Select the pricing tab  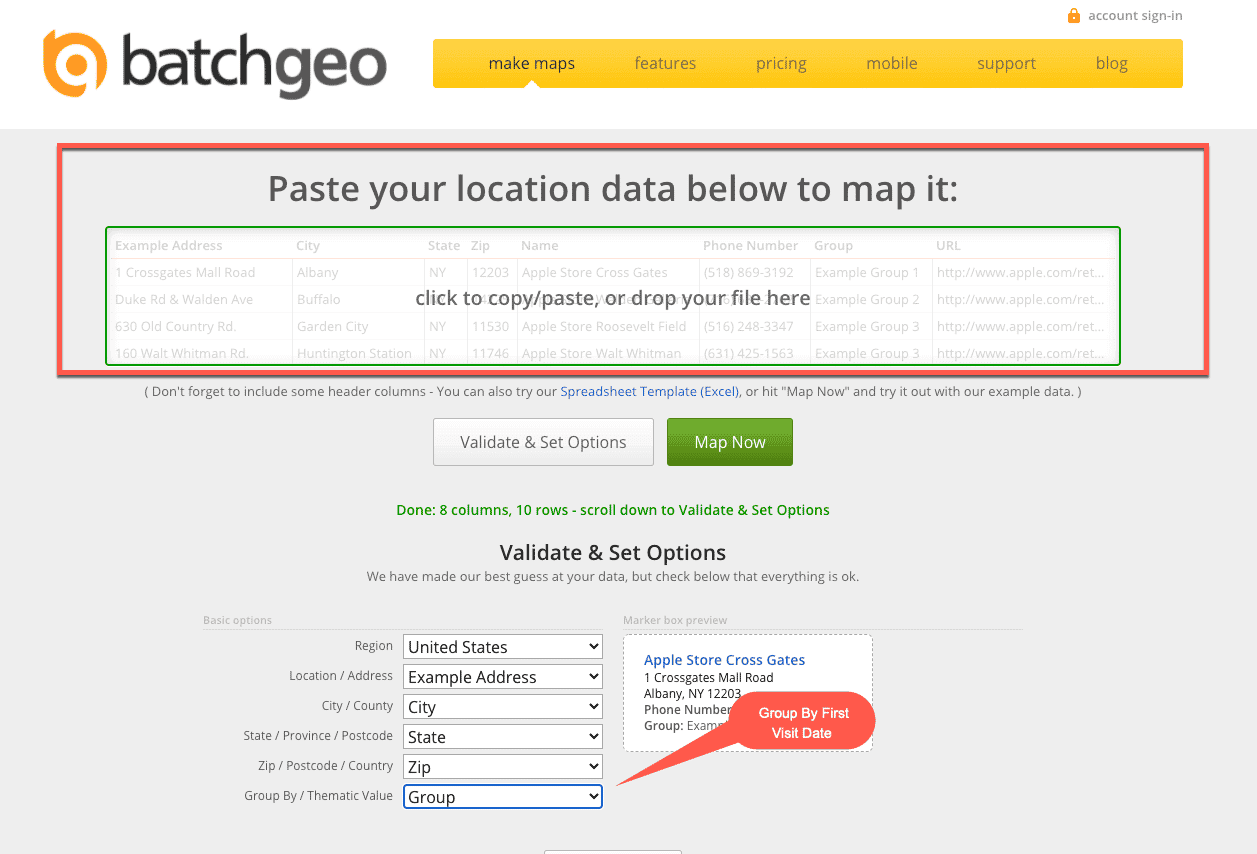tap(781, 62)
